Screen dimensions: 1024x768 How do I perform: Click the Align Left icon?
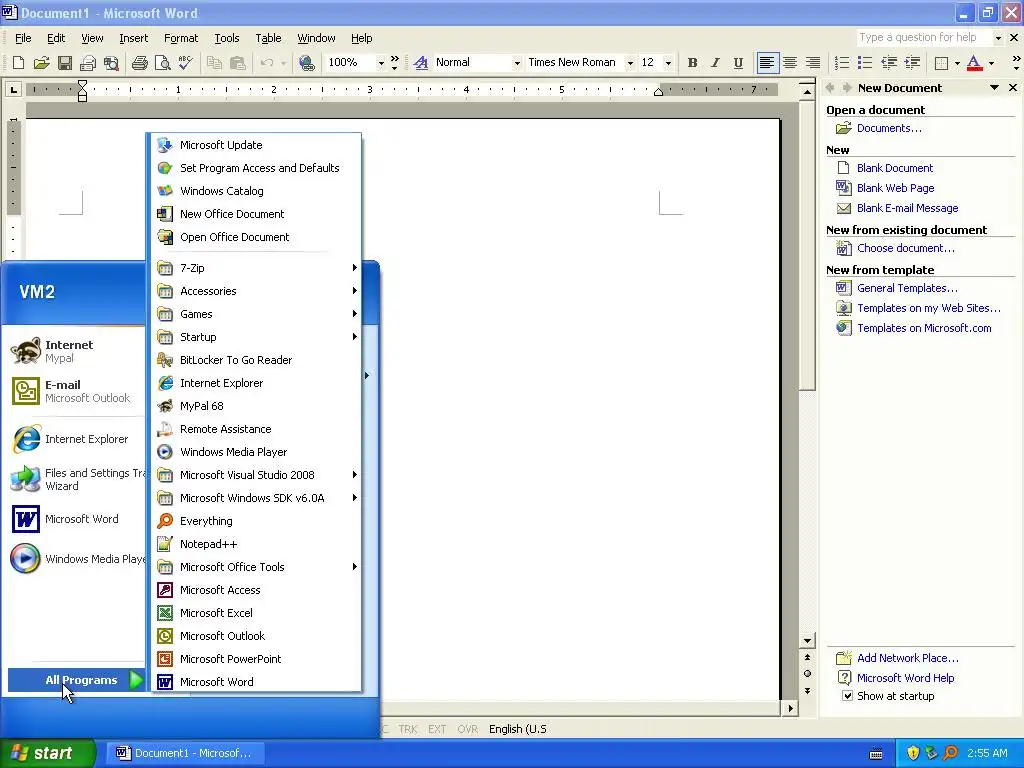tap(767, 63)
